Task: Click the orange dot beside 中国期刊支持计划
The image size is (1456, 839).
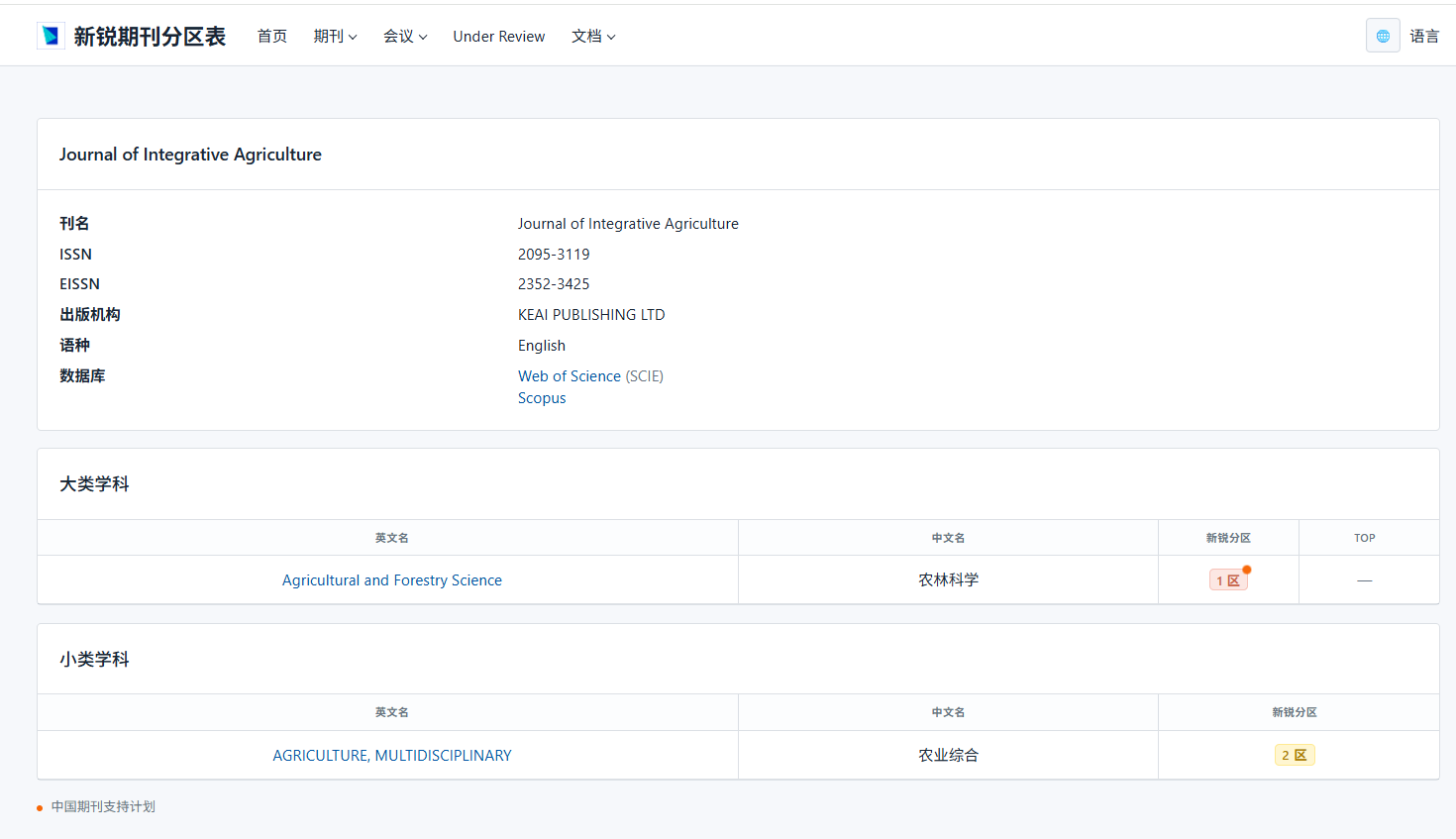Action: (x=40, y=808)
